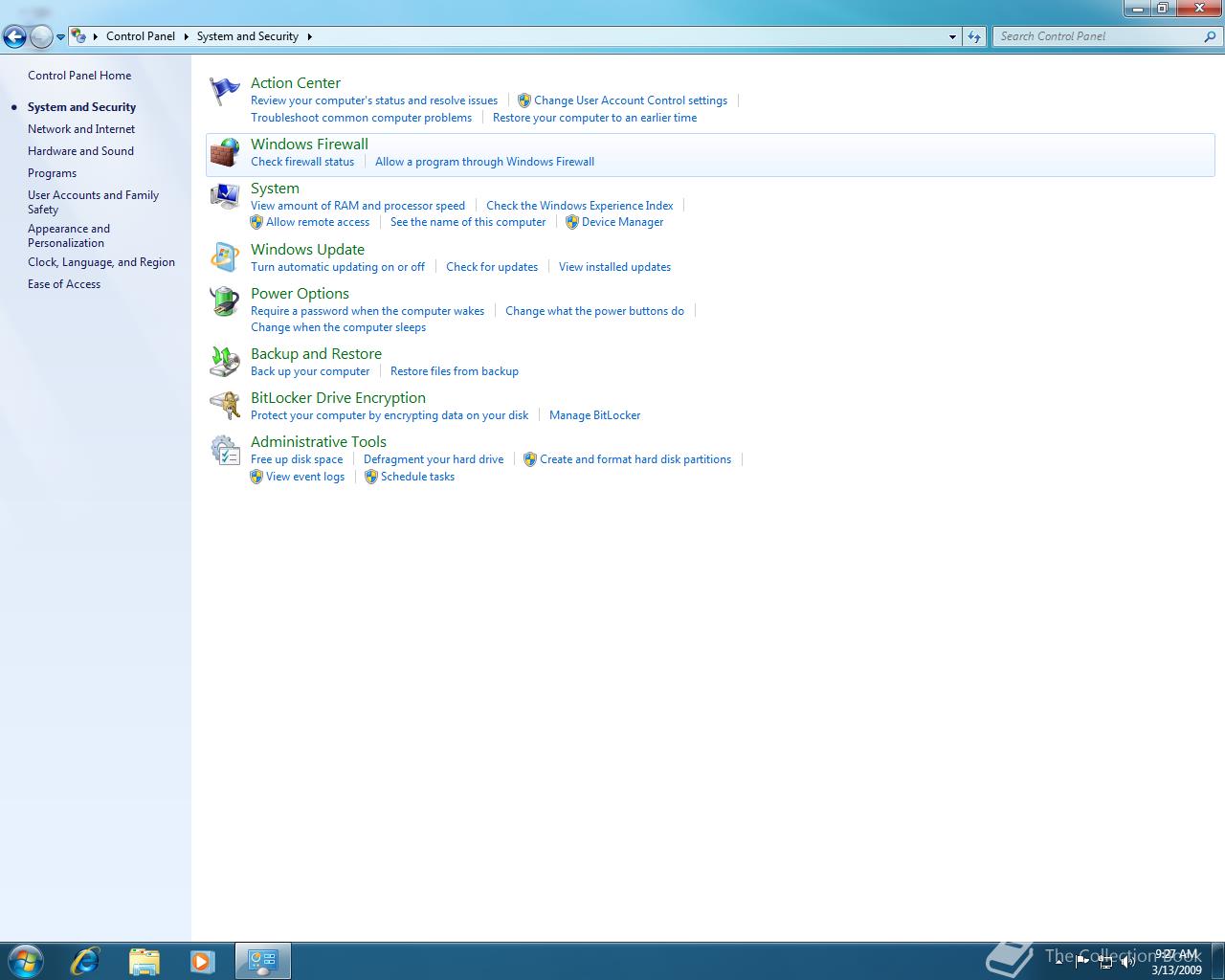
Task: Expand the System and Security breadcrumb arrow
Action: [309, 36]
